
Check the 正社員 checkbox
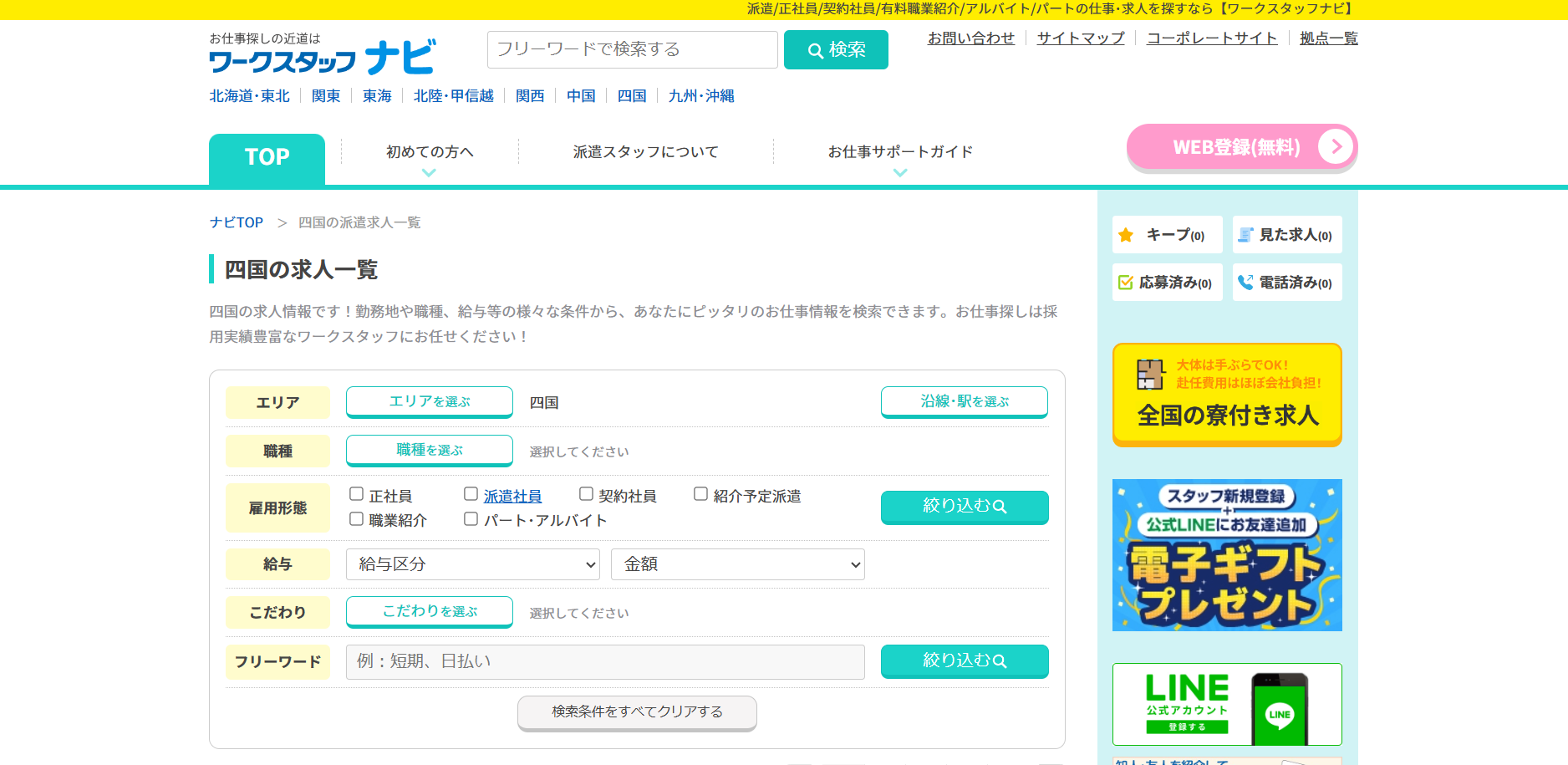(356, 495)
